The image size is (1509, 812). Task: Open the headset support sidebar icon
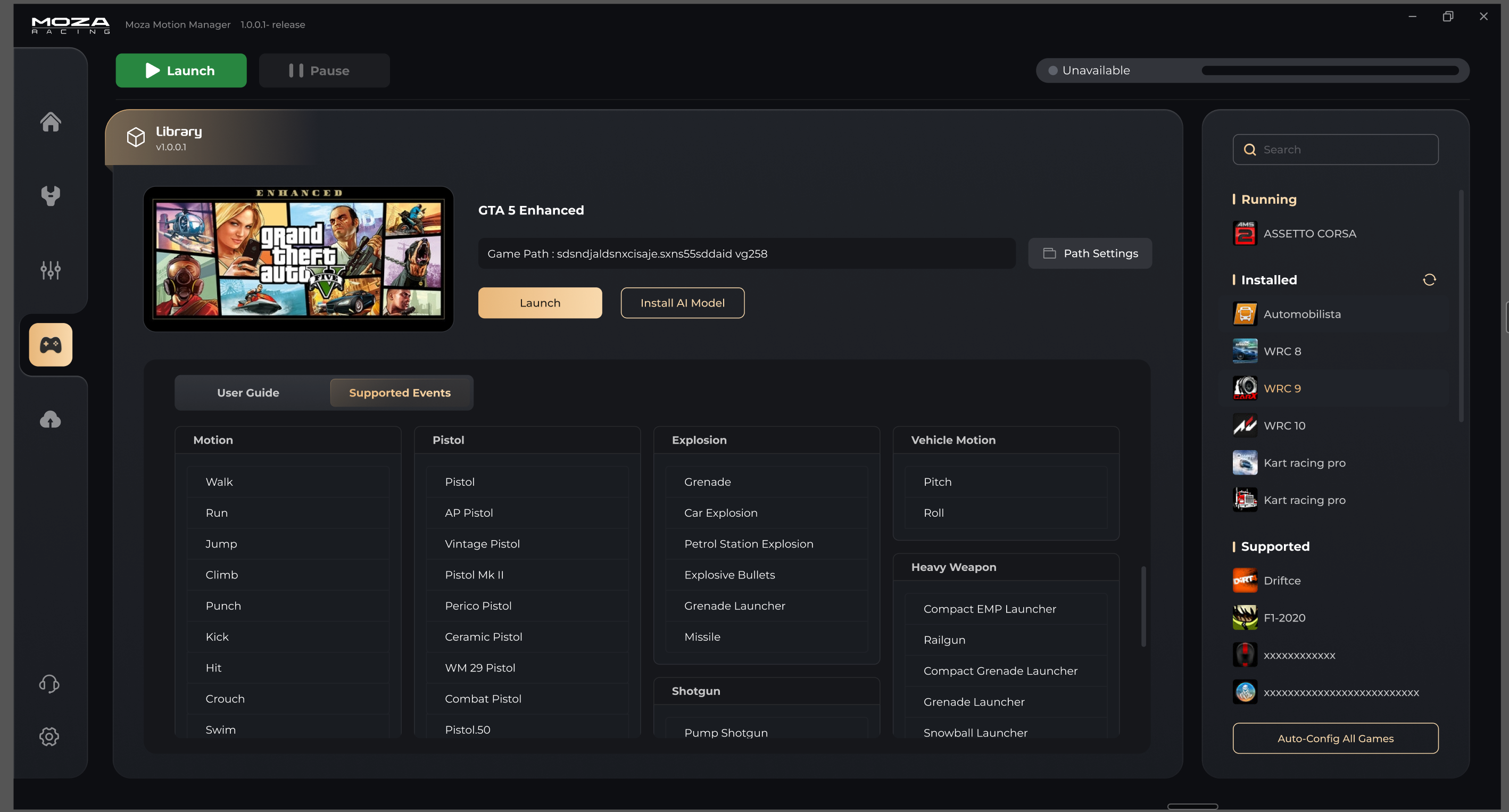point(49,684)
